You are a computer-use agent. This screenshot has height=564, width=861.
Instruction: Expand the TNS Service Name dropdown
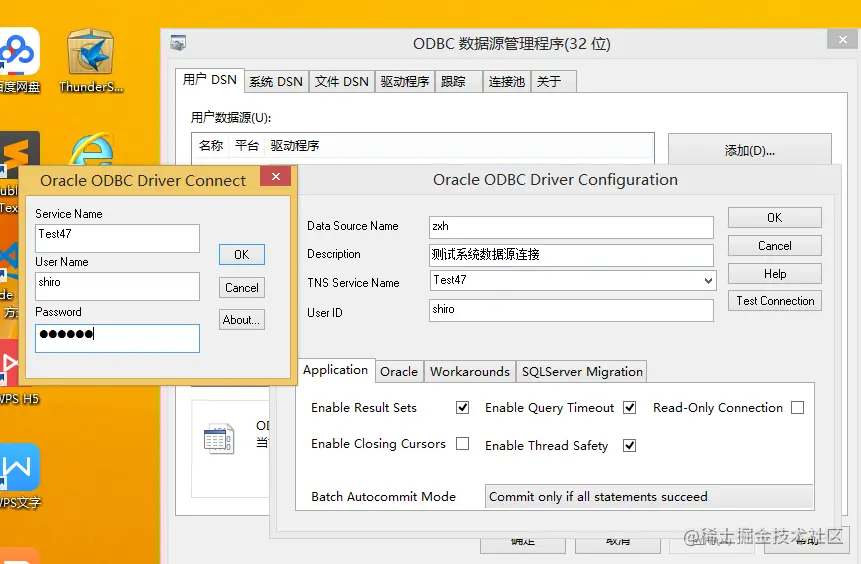tap(708, 281)
